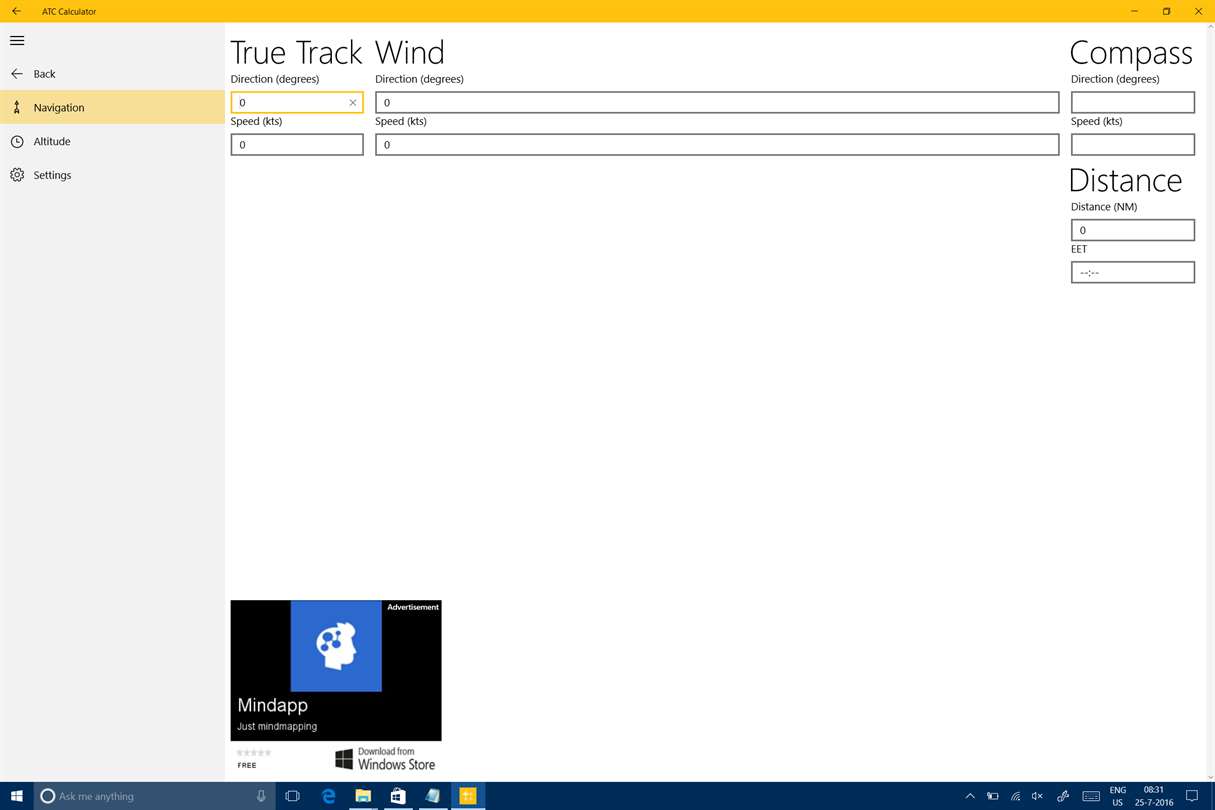Screen dimensions: 1215x810
Task: Close the ATC Calculator window
Action: click(1198, 11)
